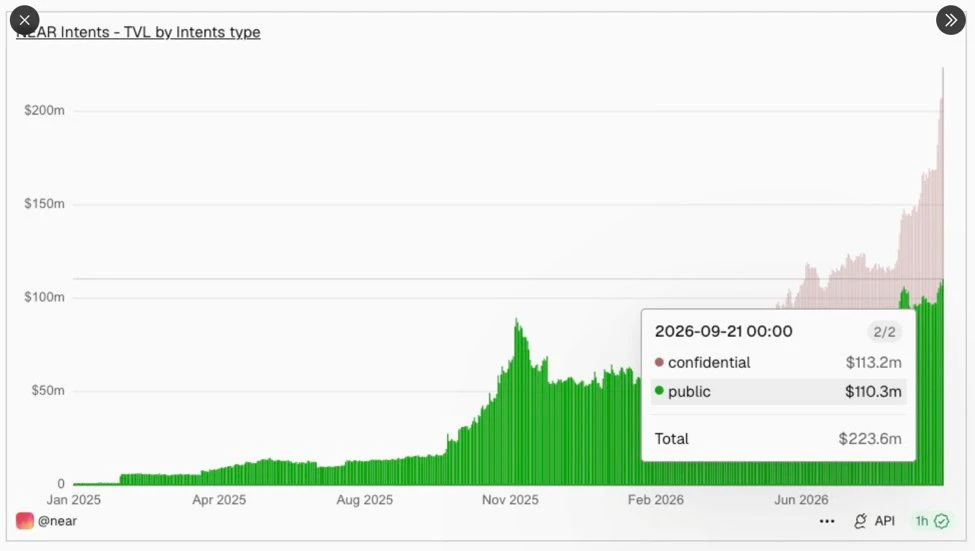Open the NEAR Intents TVL title link
975x551 pixels.
[138, 32]
